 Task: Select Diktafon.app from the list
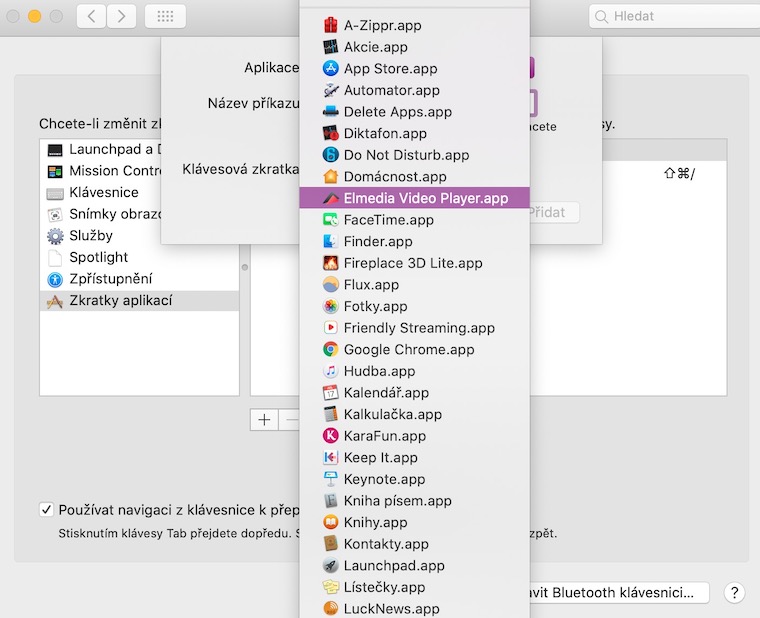click(x=414, y=133)
